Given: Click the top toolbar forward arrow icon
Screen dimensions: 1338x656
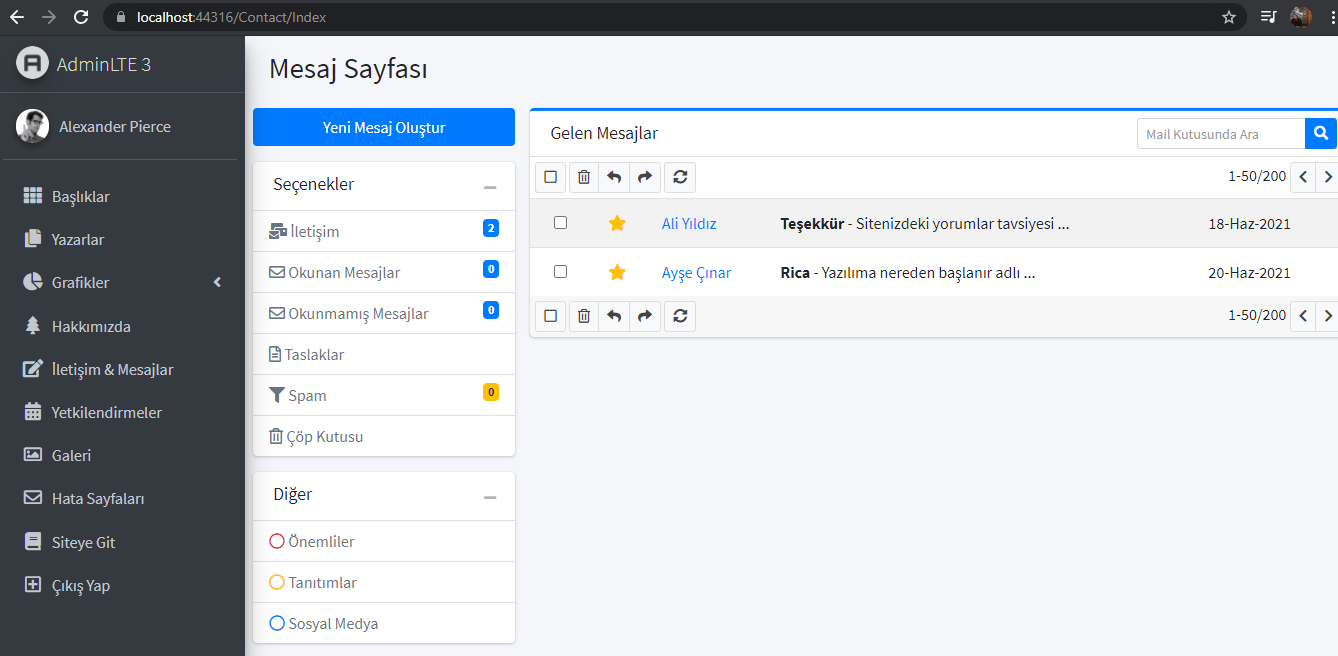Looking at the screenshot, I should (644, 177).
